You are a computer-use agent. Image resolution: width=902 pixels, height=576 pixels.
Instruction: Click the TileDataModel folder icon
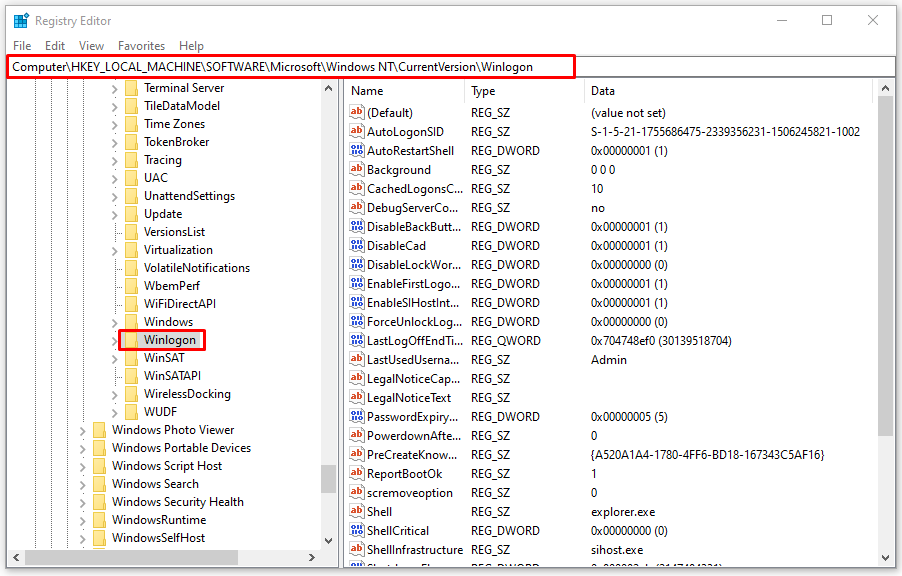pyautogui.click(x=132, y=106)
